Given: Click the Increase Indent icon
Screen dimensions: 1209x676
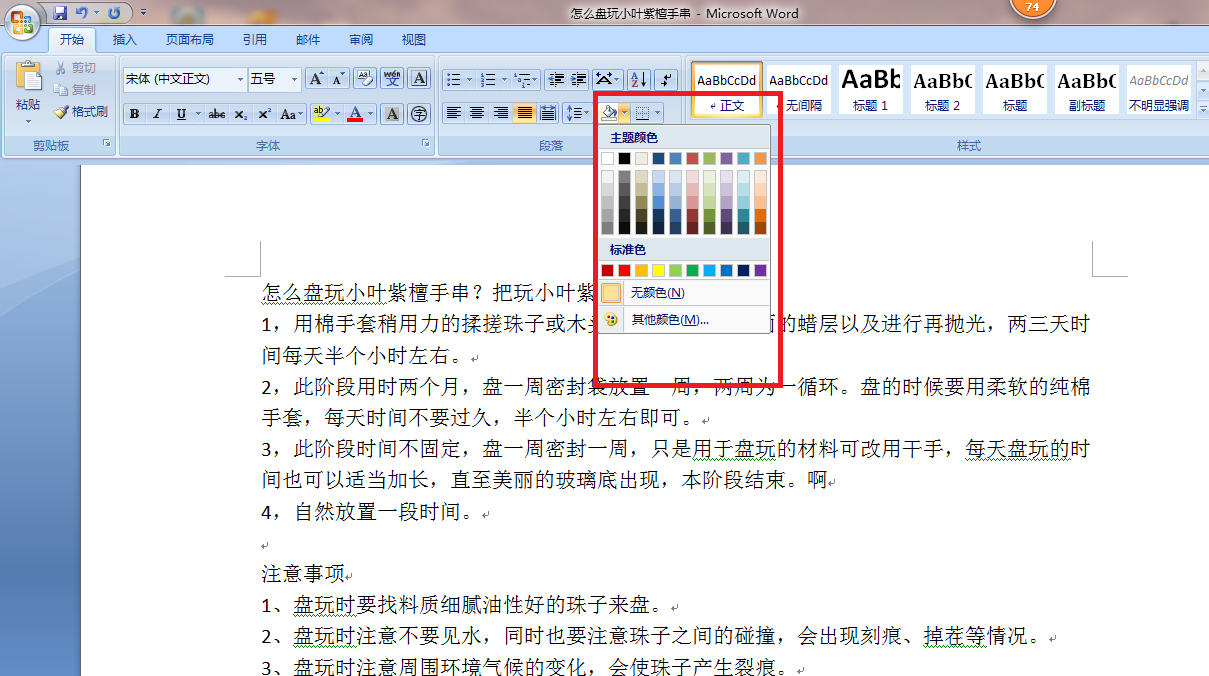Looking at the screenshot, I should pos(579,79).
